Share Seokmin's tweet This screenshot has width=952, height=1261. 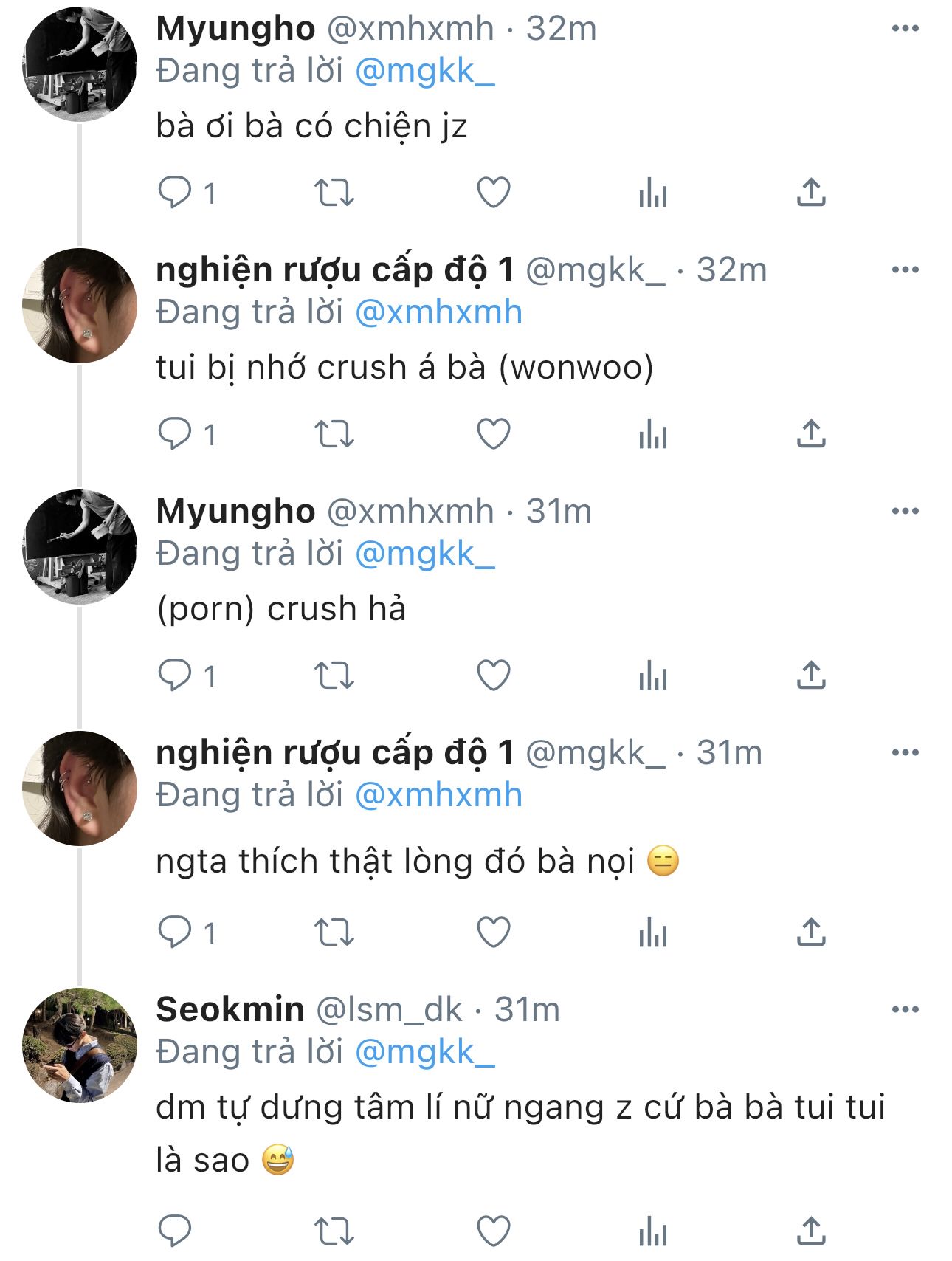811,1230
